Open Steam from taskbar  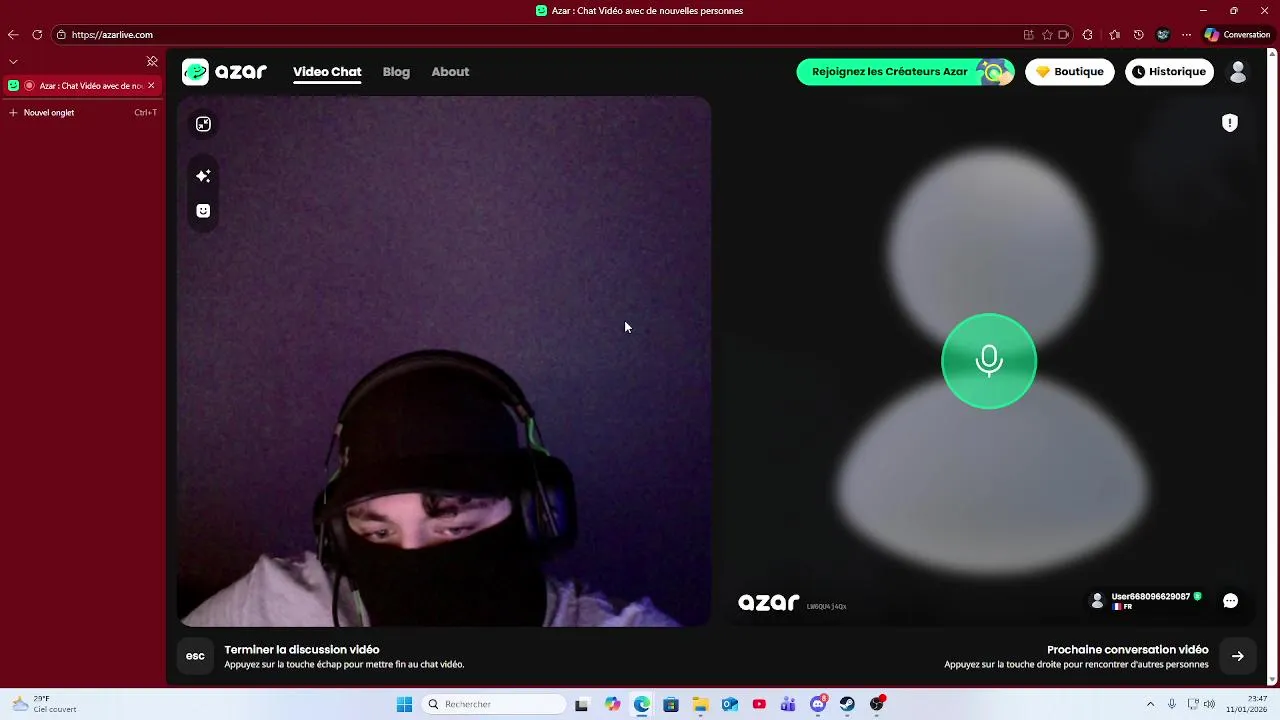(x=848, y=705)
